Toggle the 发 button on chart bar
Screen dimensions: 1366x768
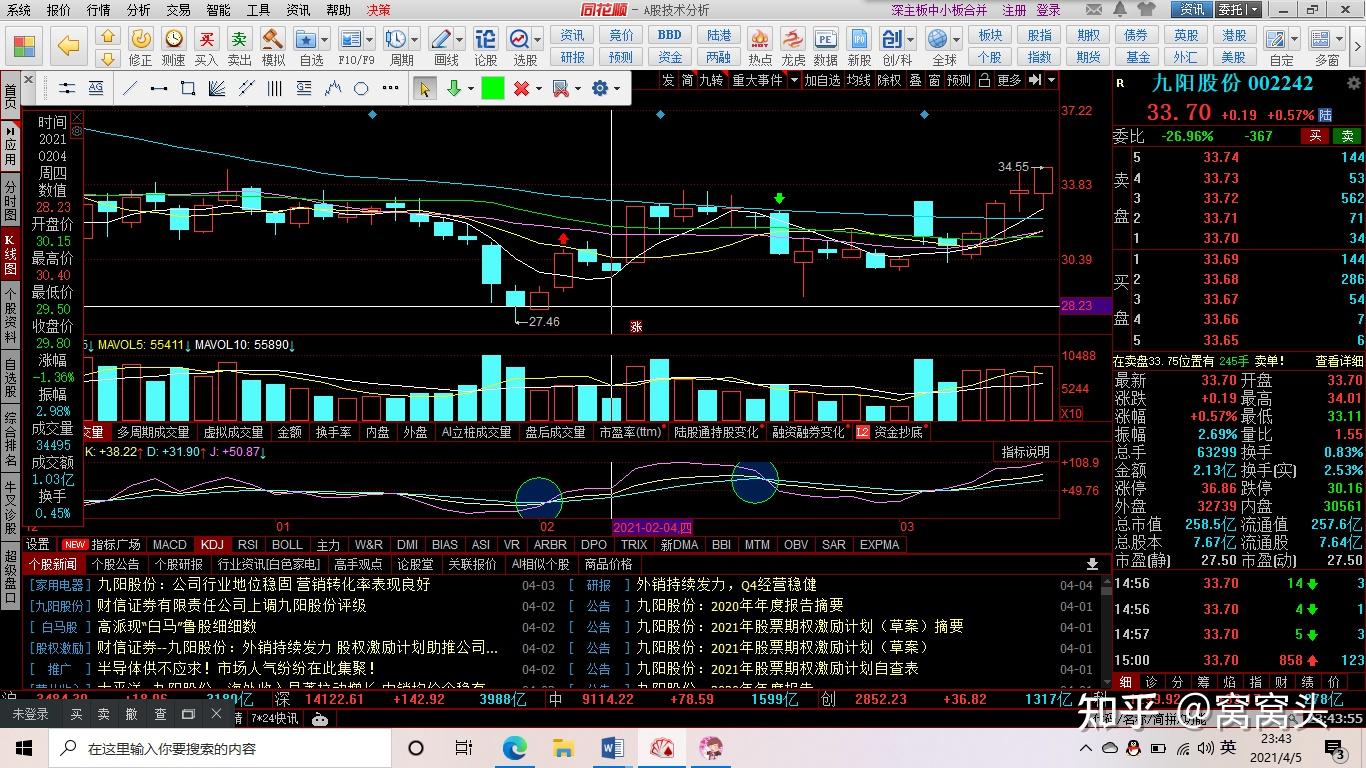668,80
